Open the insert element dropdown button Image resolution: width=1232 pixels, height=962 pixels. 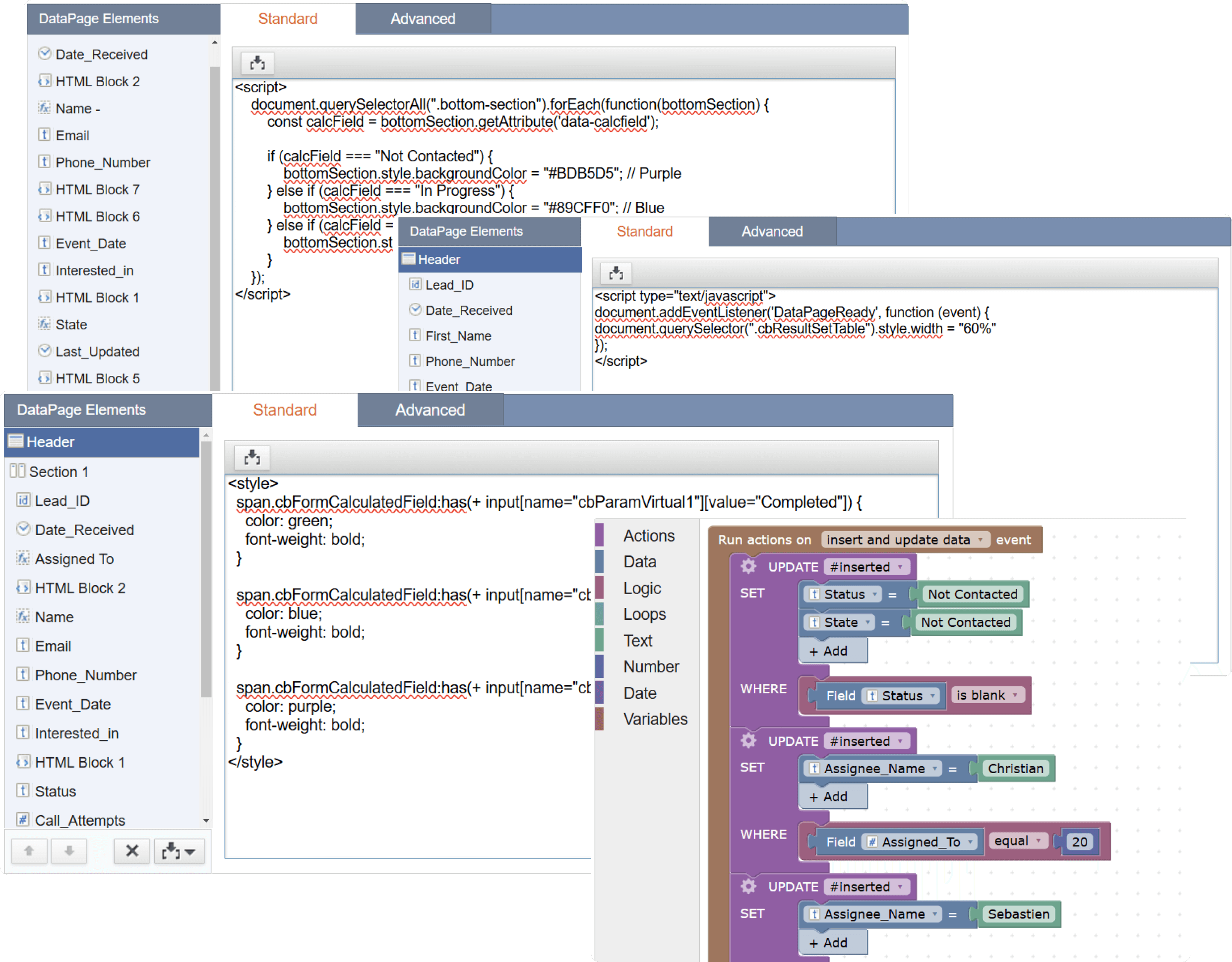179,851
